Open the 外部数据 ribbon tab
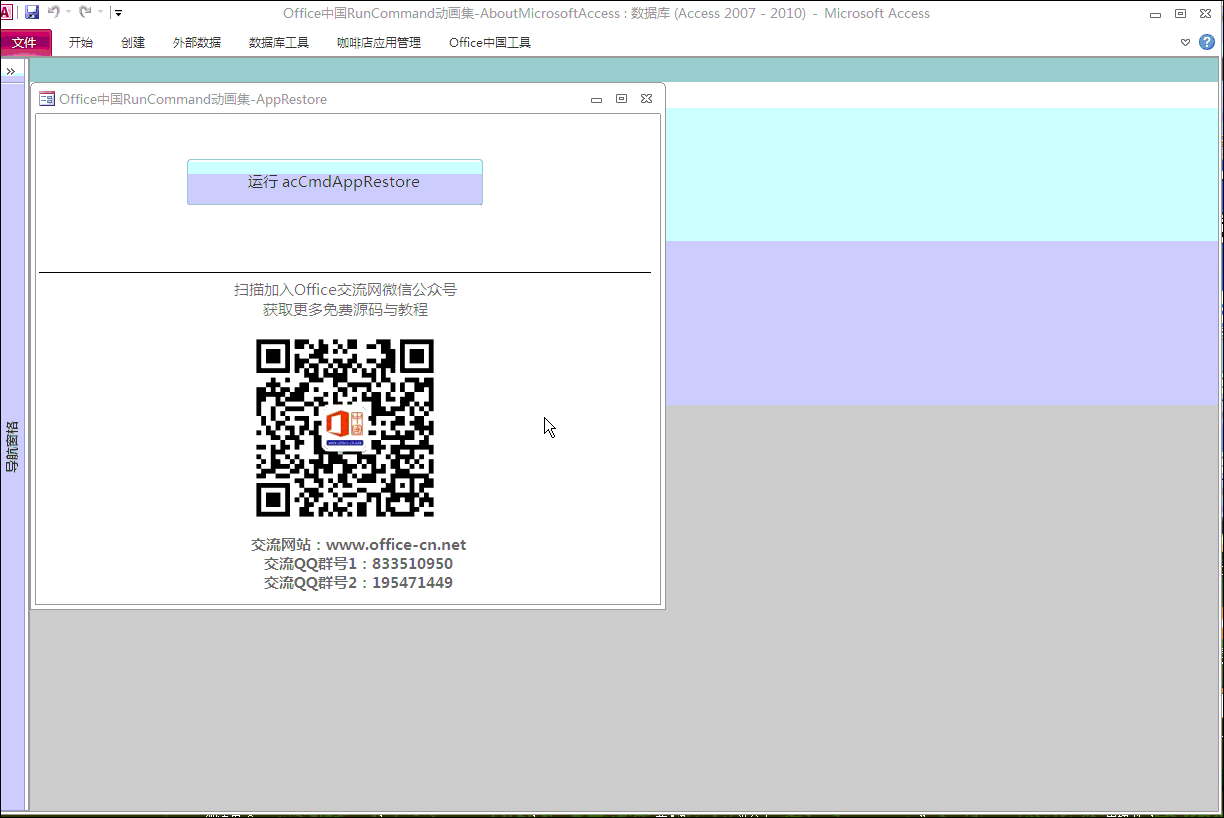 coord(197,43)
